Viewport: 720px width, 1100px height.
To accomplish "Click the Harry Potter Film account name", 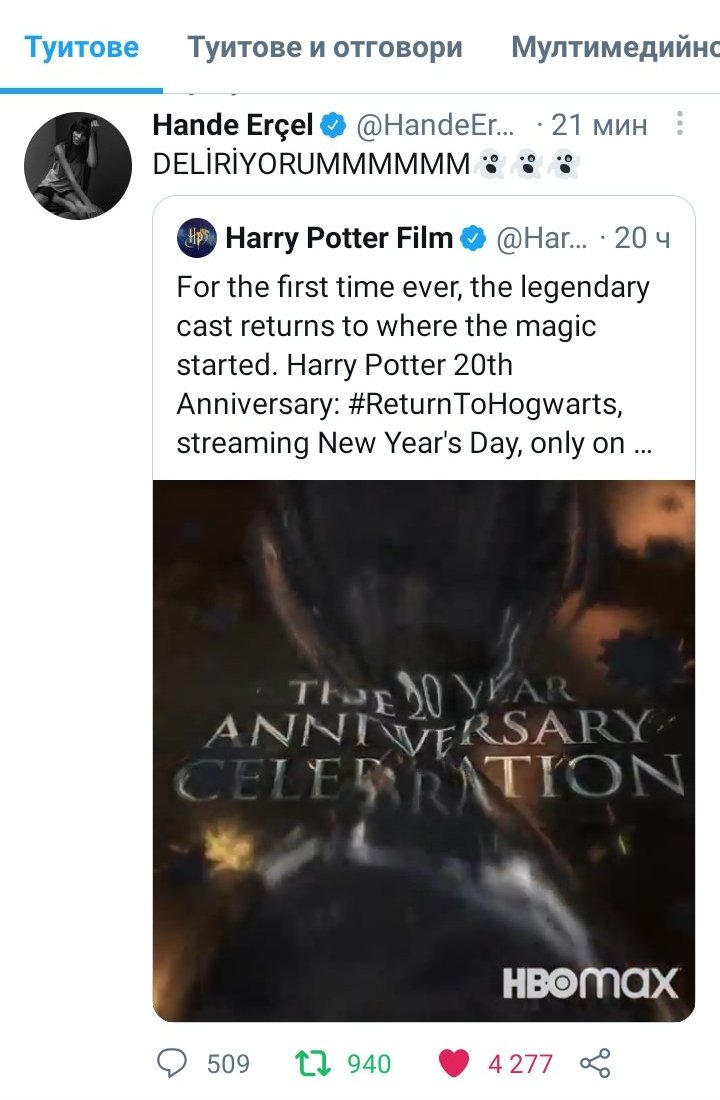I will (x=339, y=239).
